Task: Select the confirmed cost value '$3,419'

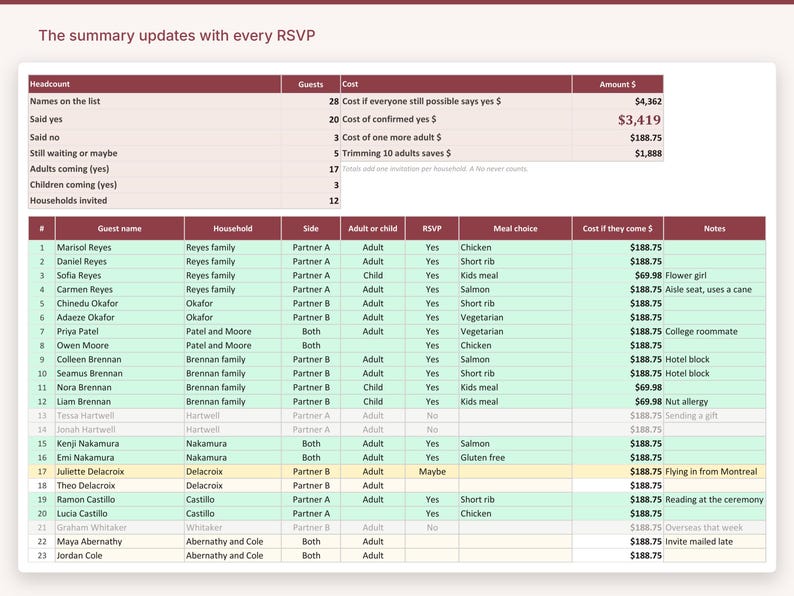Action: point(639,120)
